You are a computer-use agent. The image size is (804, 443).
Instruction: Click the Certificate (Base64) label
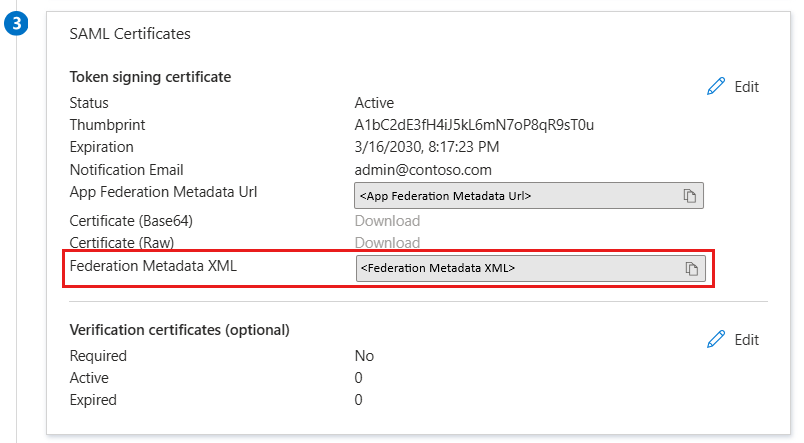point(131,221)
